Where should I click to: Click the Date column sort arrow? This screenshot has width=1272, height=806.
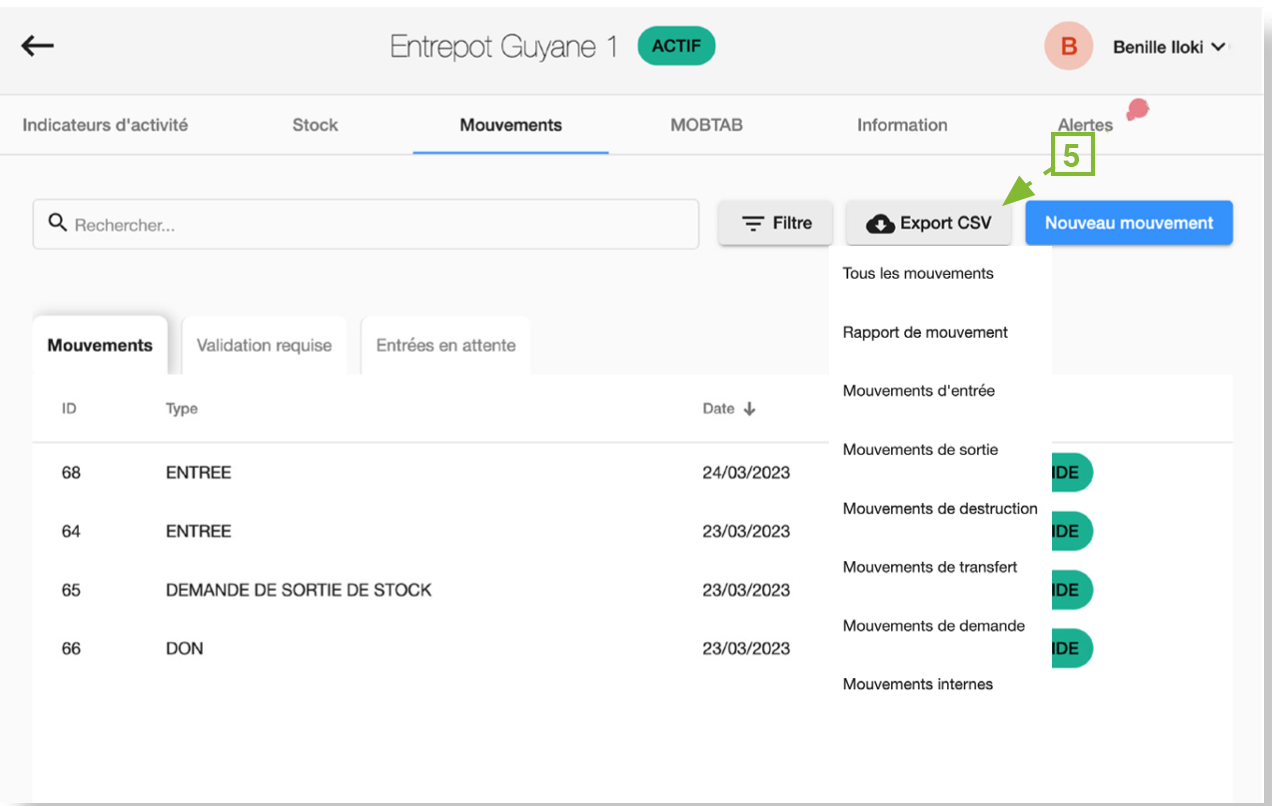[749, 409]
